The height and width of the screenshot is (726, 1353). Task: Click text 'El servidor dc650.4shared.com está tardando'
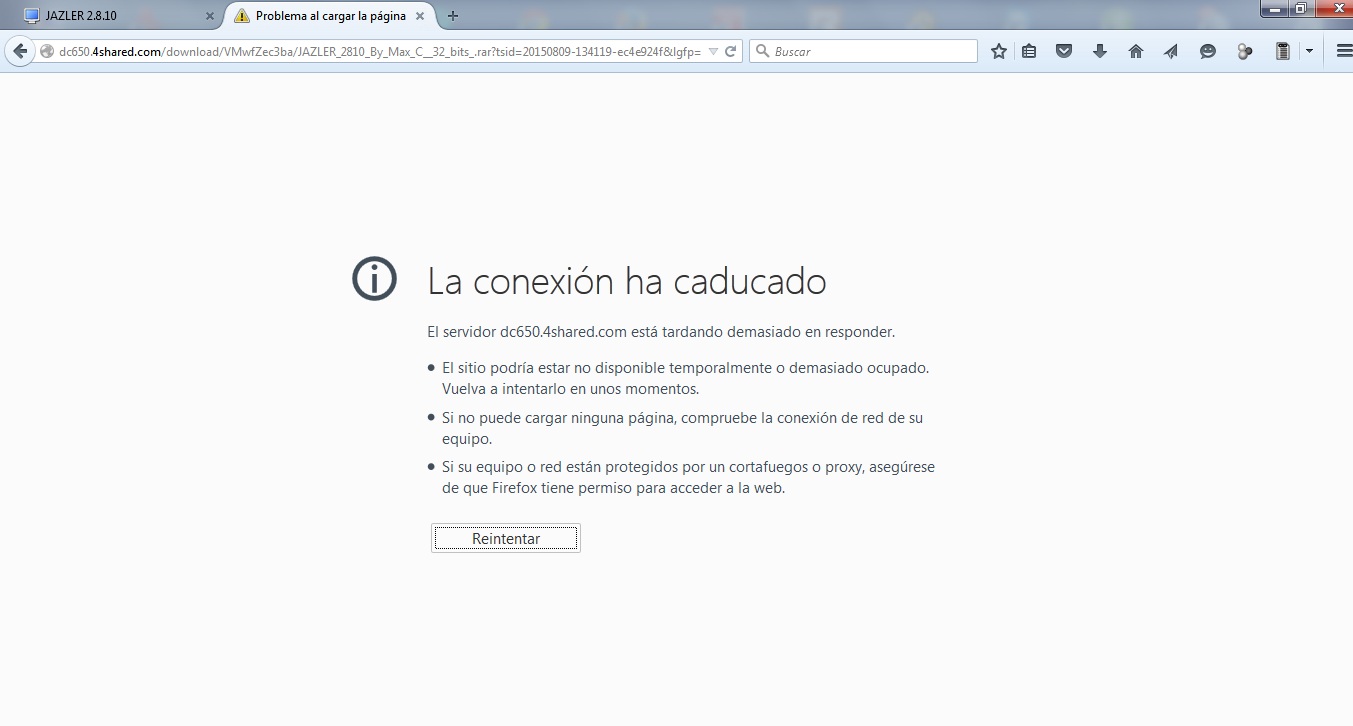tap(661, 332)
